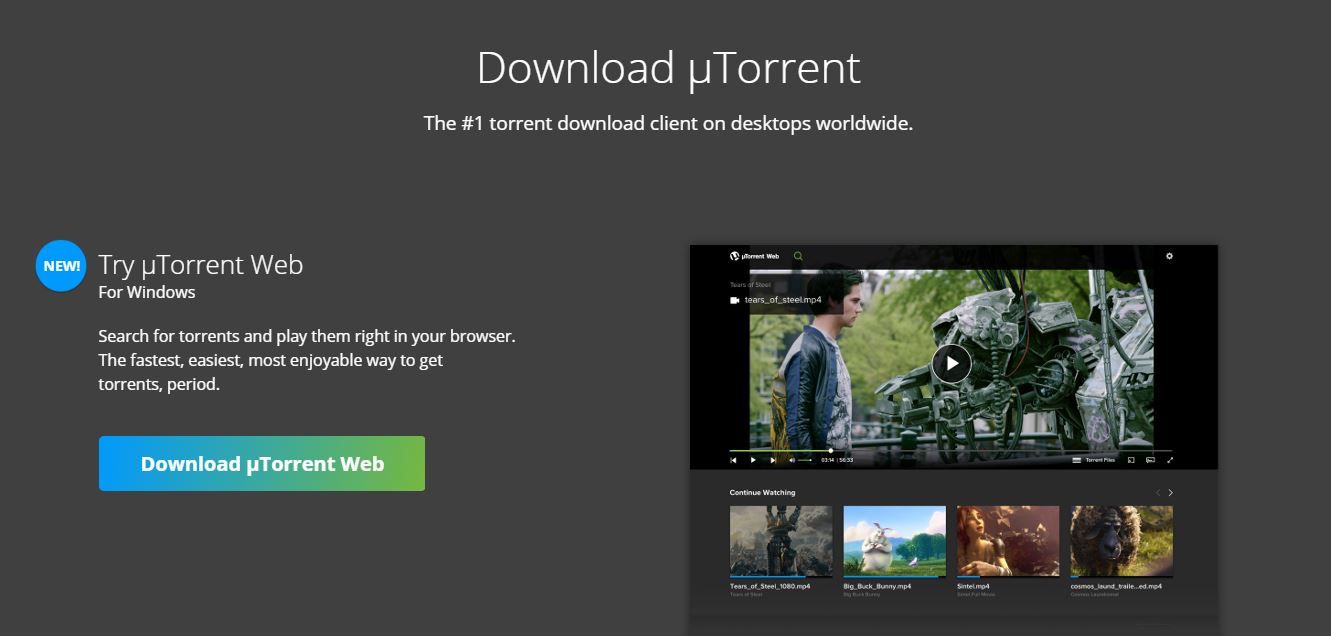Click the For Windows subtitle
Screen dimensions: 1331x636
(x=147, y=292)
